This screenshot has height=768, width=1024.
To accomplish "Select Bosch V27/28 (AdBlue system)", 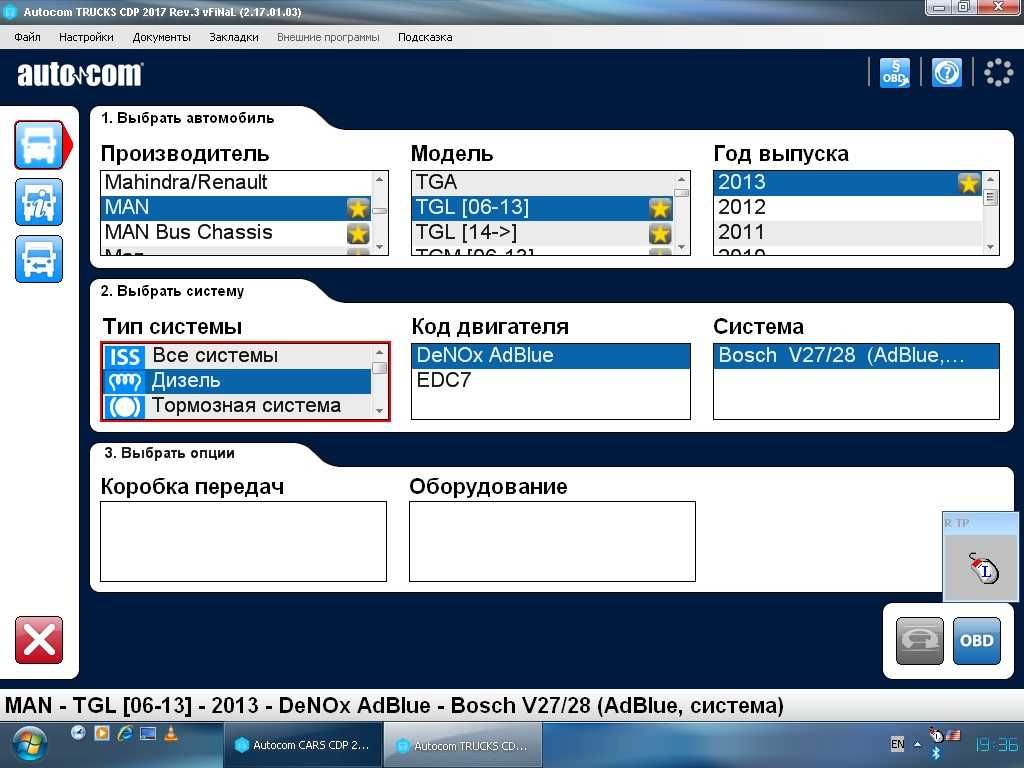I will [x=856, y=356].
